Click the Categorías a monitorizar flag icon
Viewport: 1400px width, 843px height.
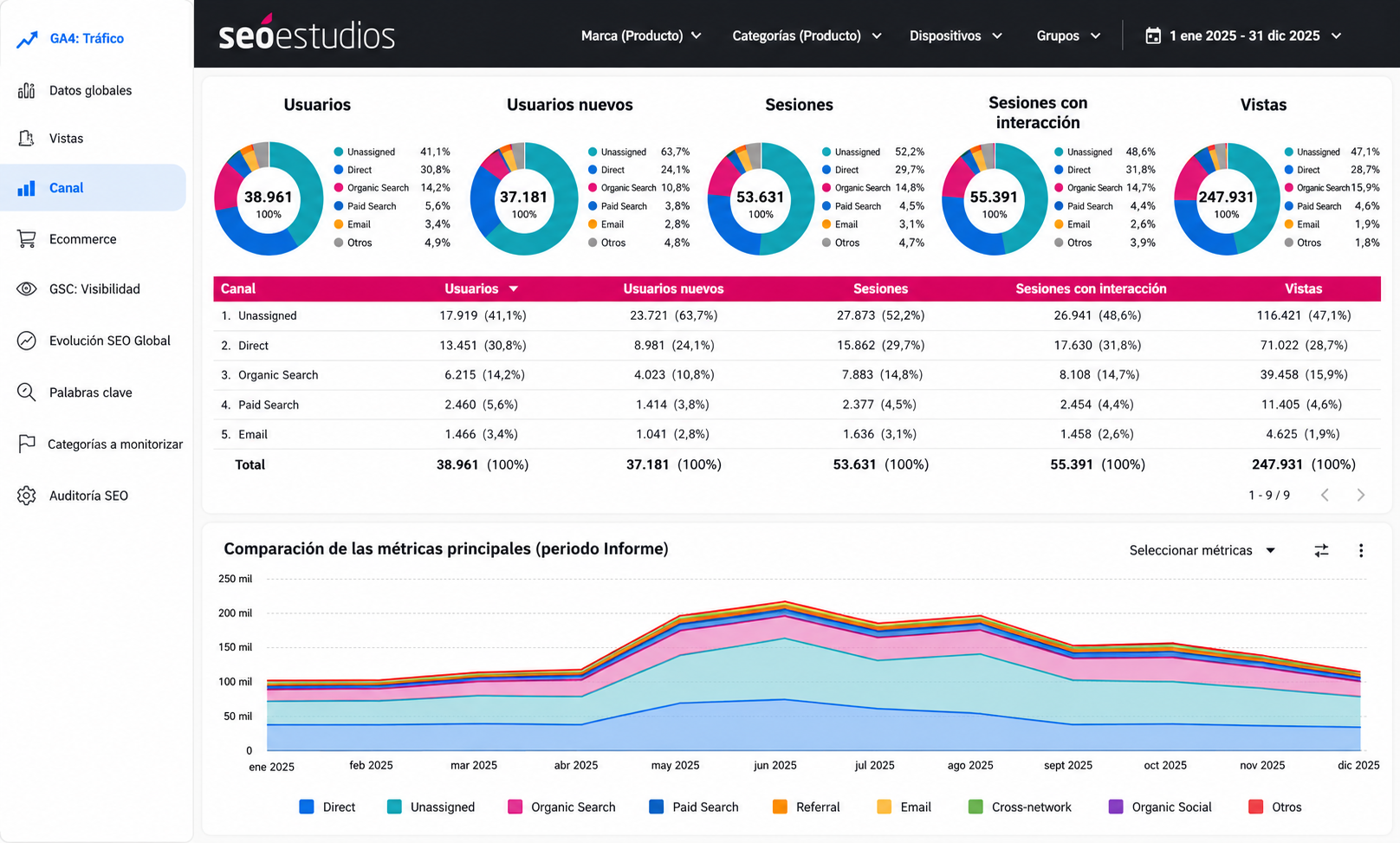click(x=27, y=444)
